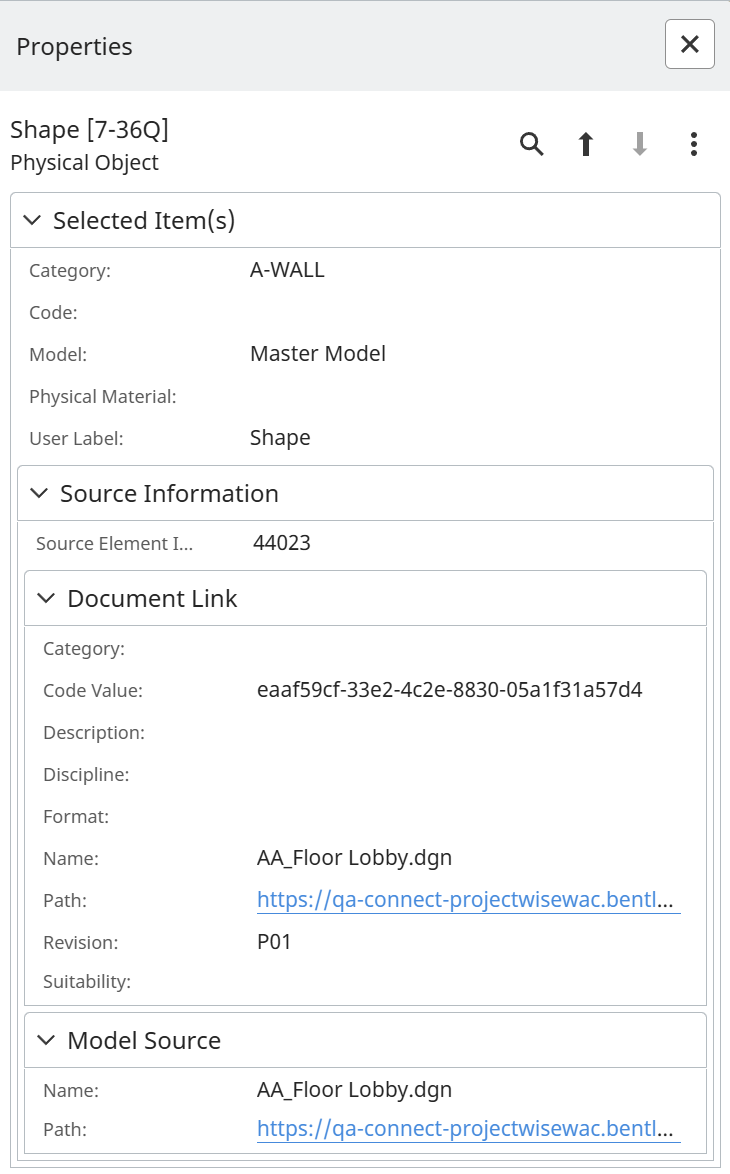The image size is (730, 1174).
Task: Collapse the Source Information section
Action: [x=39, y=493]
